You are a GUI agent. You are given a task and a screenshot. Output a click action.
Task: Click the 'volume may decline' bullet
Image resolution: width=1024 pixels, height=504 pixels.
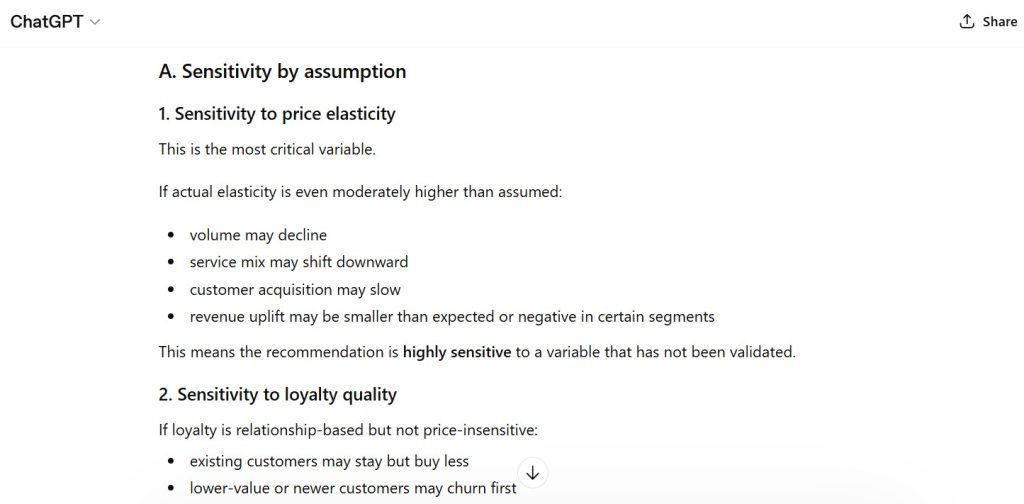coord(258,235)
